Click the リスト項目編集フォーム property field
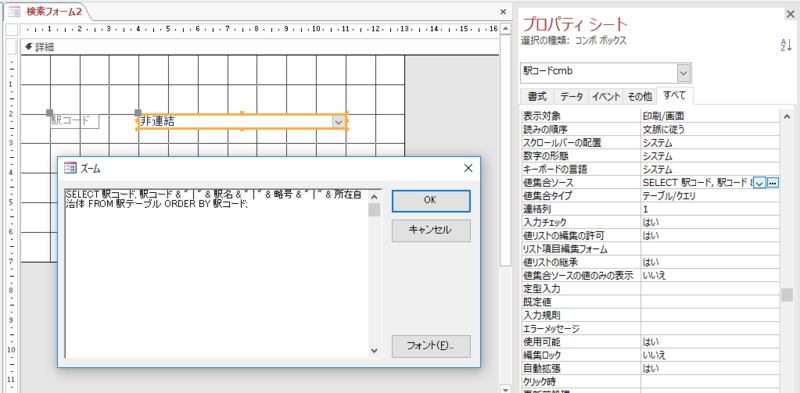800x393 pixels. point(711,249)
